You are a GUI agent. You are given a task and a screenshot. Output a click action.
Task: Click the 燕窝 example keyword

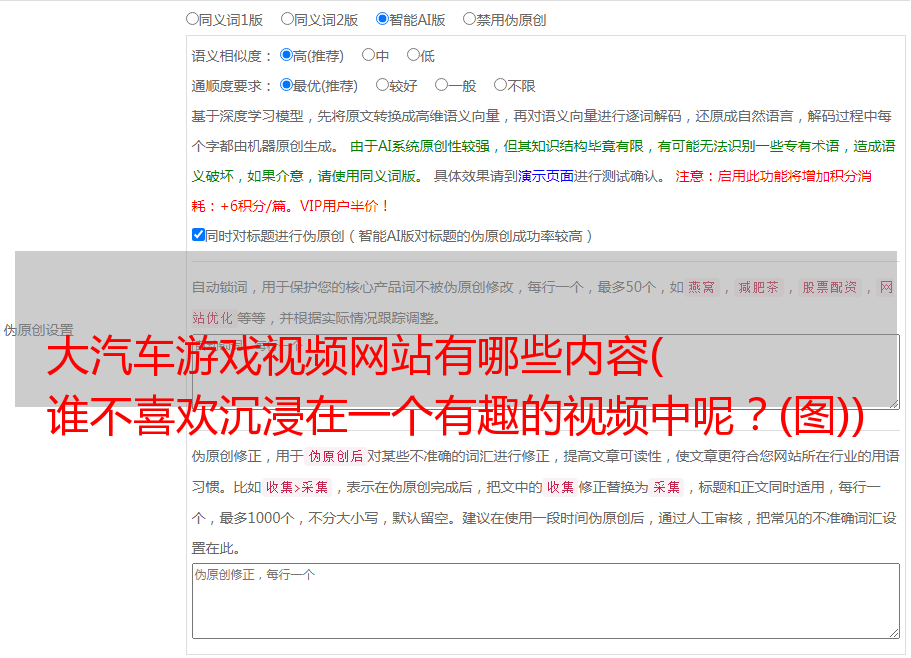tap(701, 287)
